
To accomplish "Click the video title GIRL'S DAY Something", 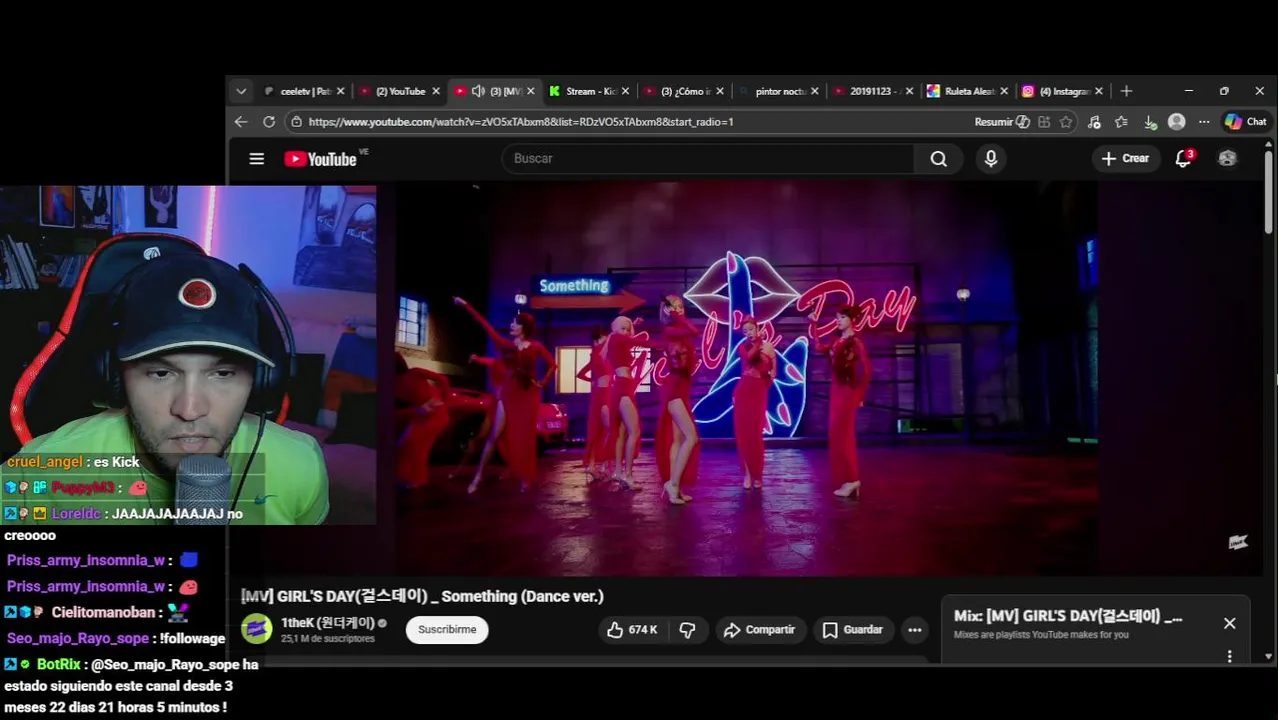I will [422, 596].
